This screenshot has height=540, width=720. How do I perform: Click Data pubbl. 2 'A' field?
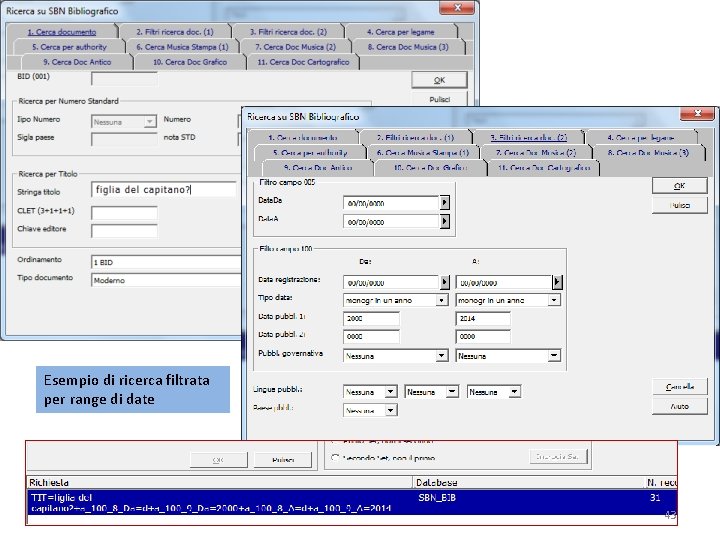click(483, 337)
